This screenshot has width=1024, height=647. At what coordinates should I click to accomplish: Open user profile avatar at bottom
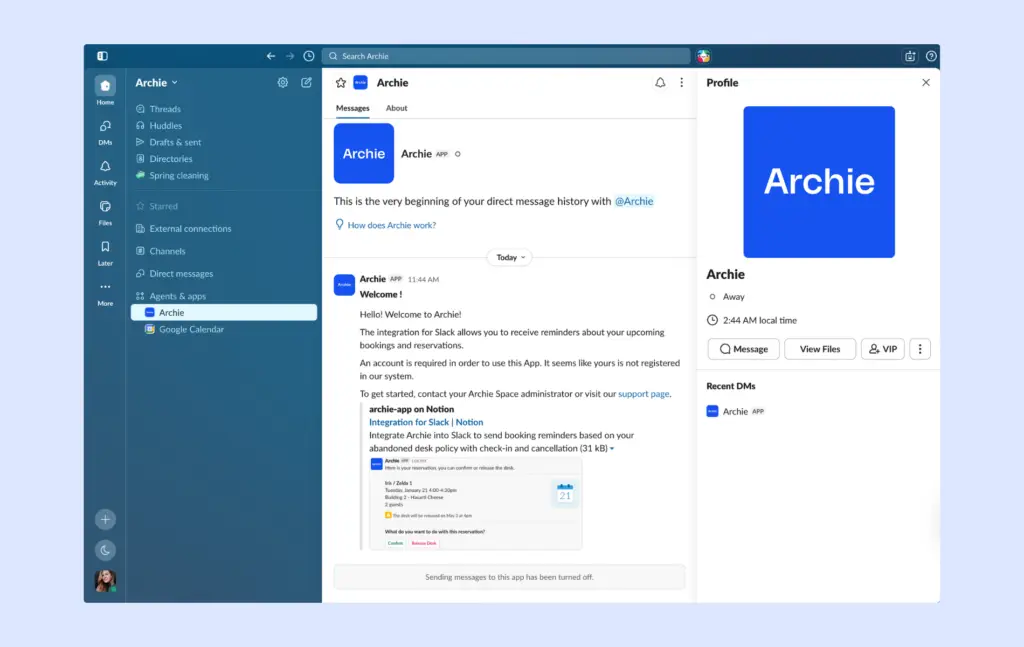point(105,580)
